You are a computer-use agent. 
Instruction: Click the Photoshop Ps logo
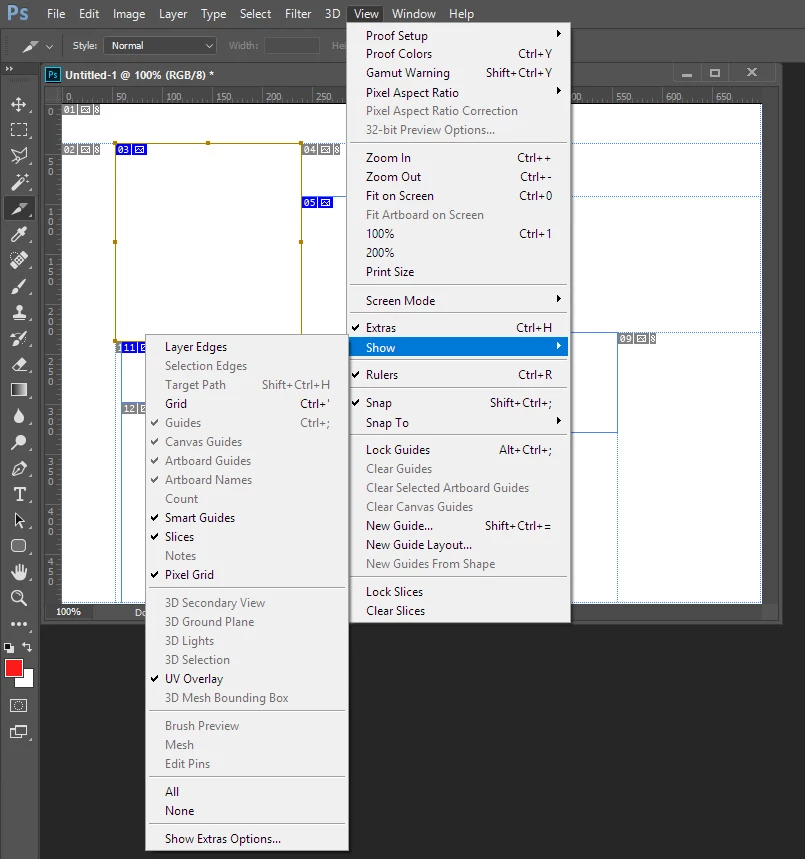point(18,13)
